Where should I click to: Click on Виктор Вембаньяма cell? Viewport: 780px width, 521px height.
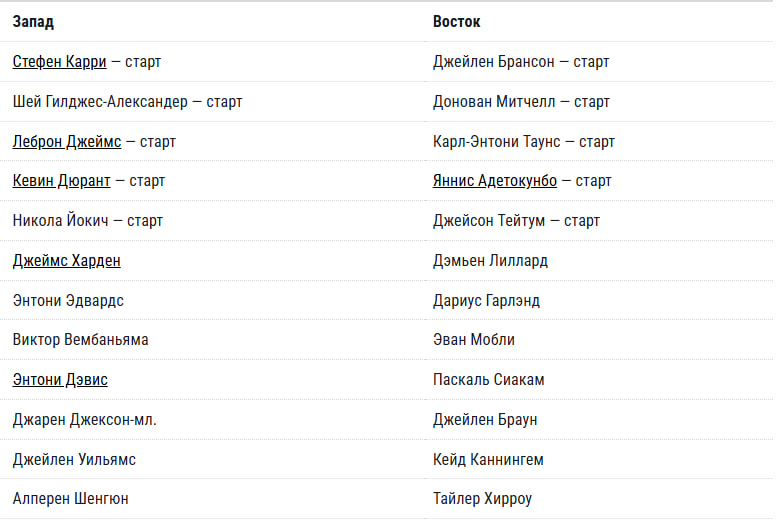click(80, 340)
